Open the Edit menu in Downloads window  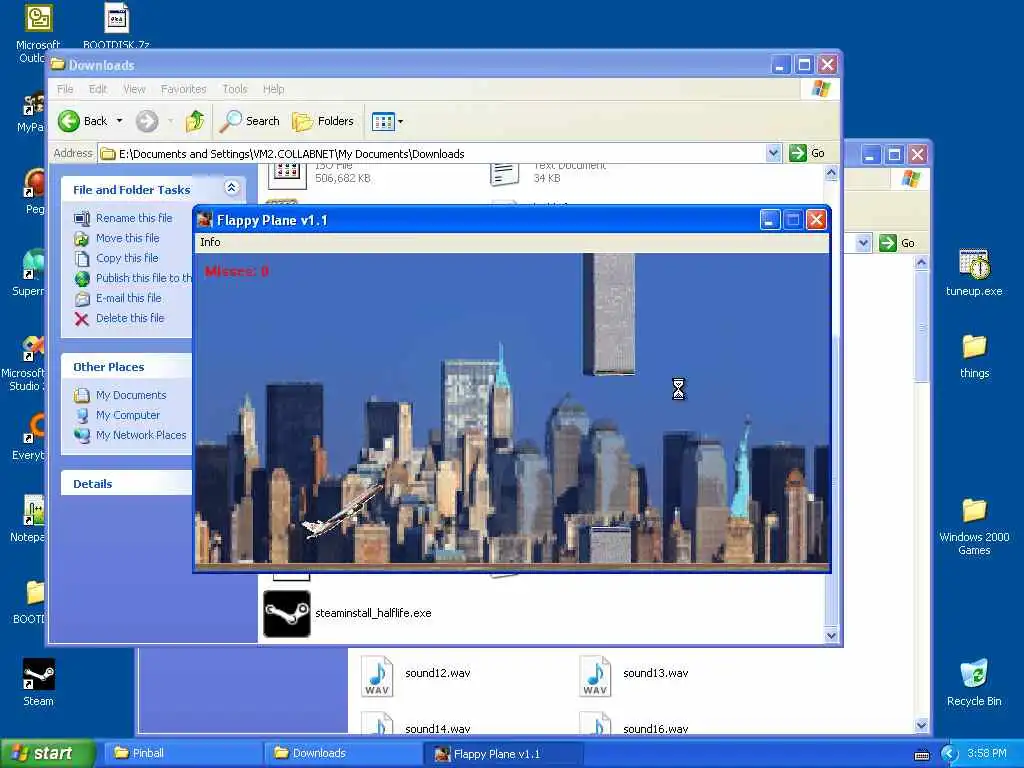98,89
